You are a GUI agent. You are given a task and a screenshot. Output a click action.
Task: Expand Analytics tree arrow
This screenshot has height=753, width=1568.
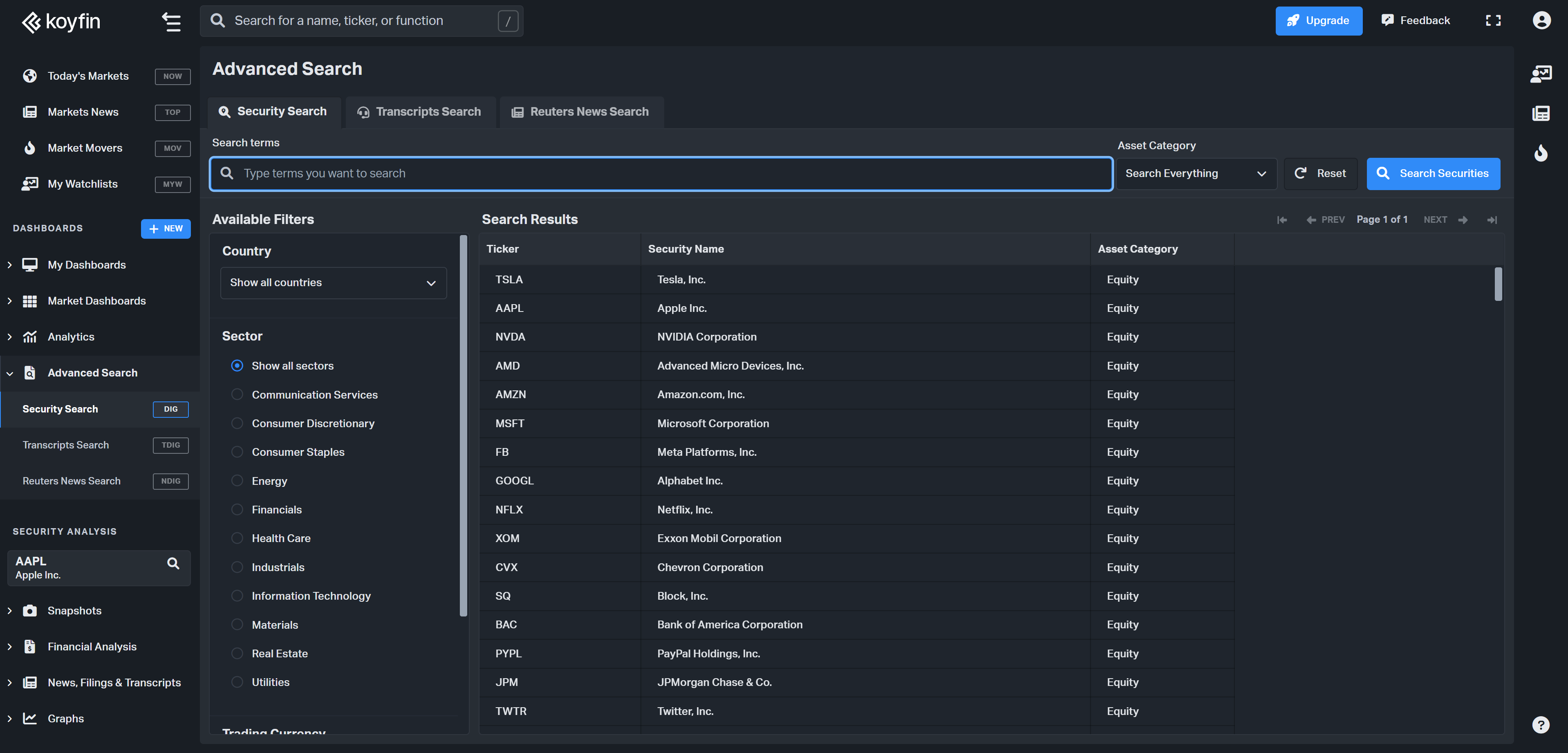(10, 336)
